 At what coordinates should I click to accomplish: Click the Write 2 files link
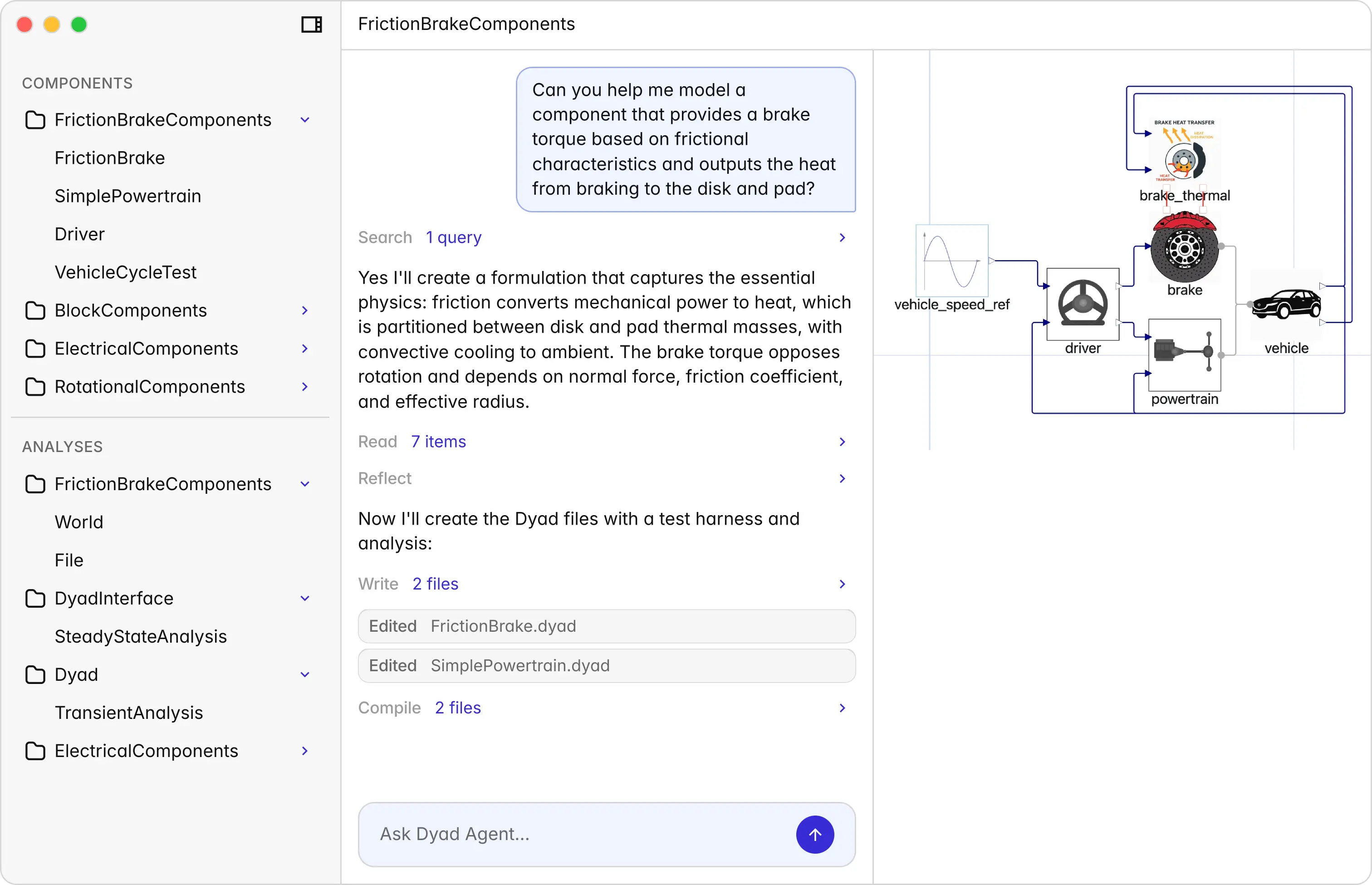click(436, 584)
